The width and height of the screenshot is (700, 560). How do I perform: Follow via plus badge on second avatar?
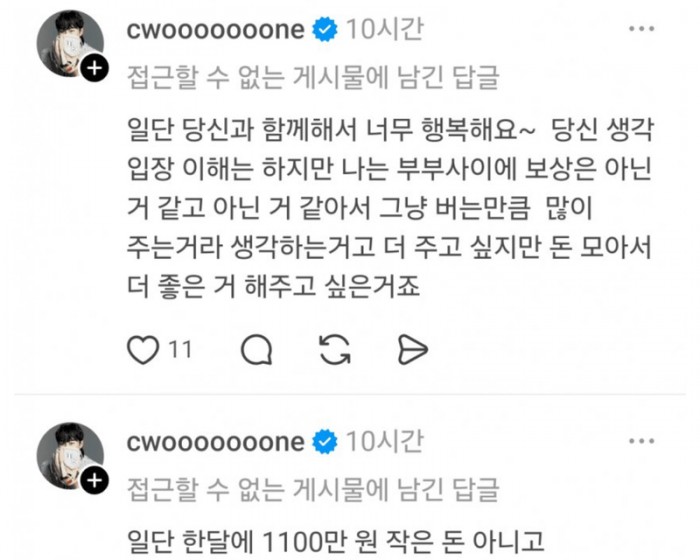[94, 481]
